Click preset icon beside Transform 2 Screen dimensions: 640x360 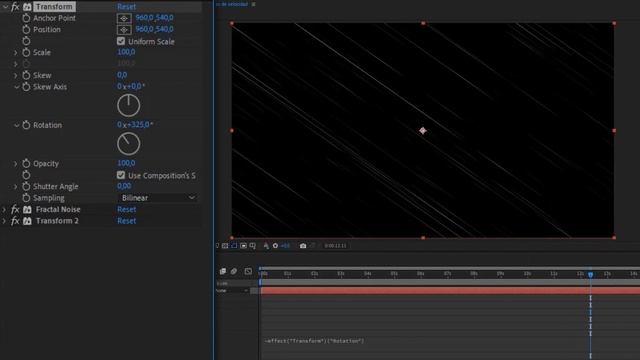click(27, 221)
